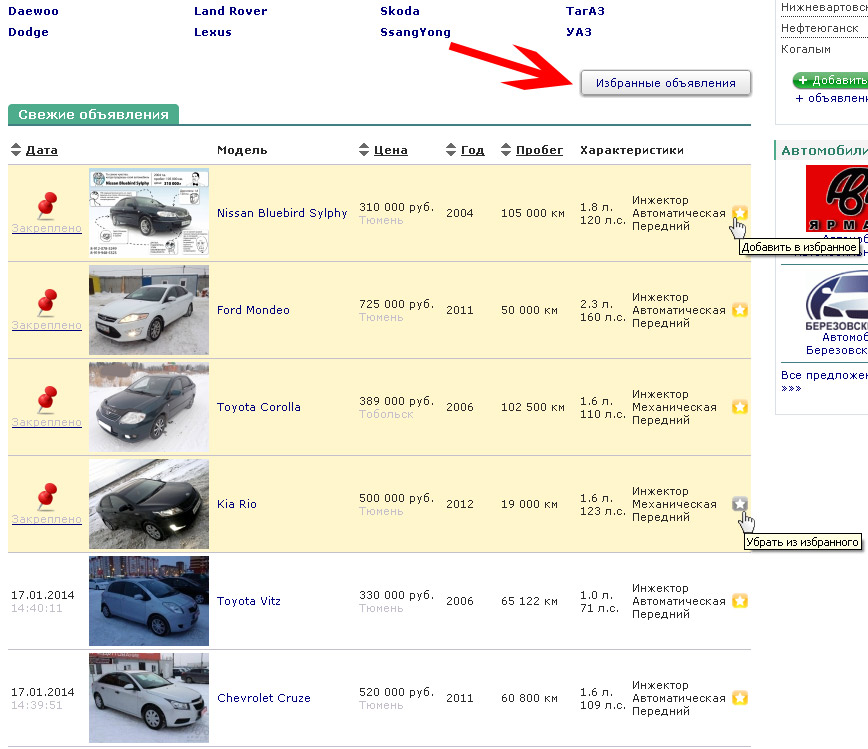
Task: Click the pin icon on Toyota Corolla row
Action: 47,399
